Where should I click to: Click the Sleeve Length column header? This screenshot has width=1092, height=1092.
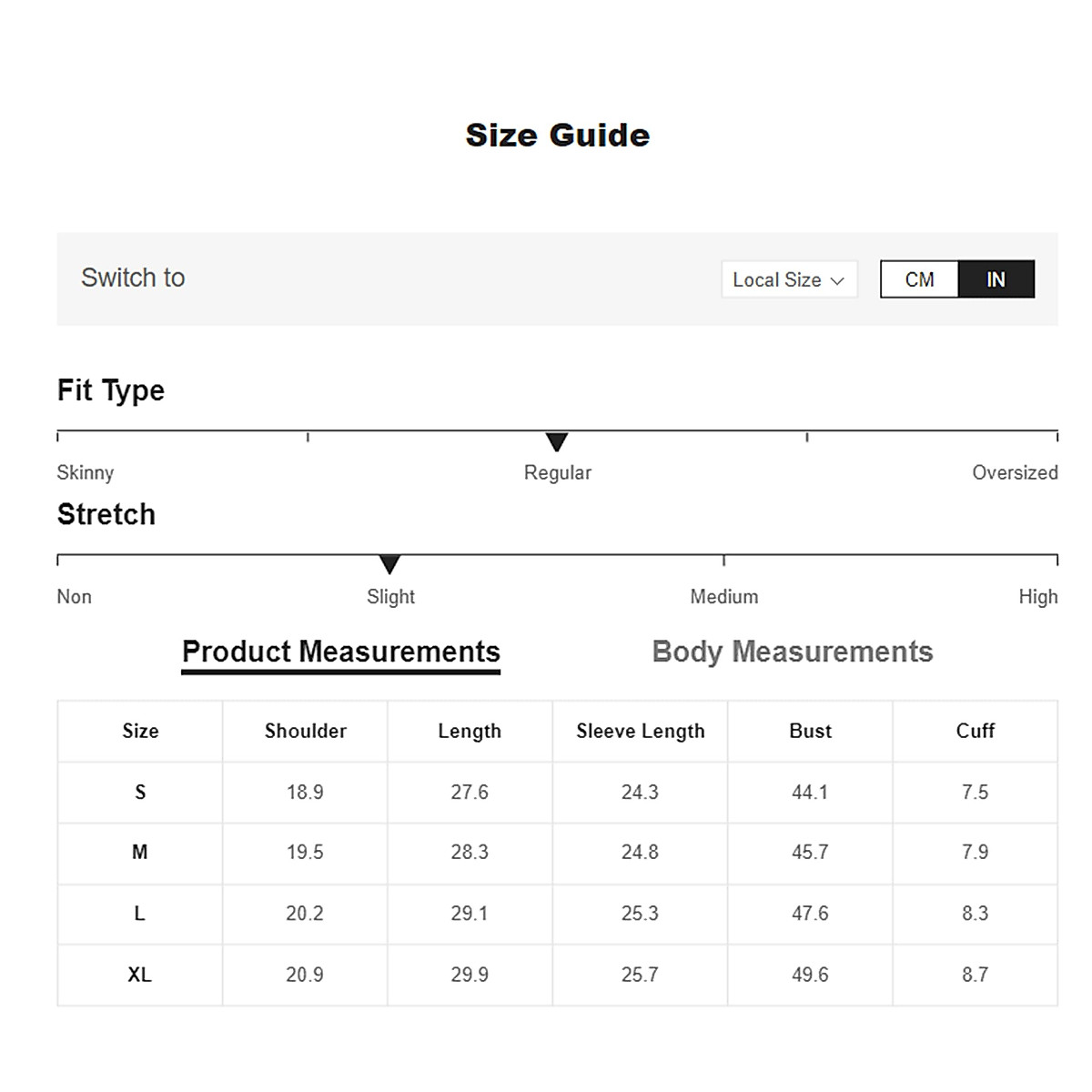640,731
